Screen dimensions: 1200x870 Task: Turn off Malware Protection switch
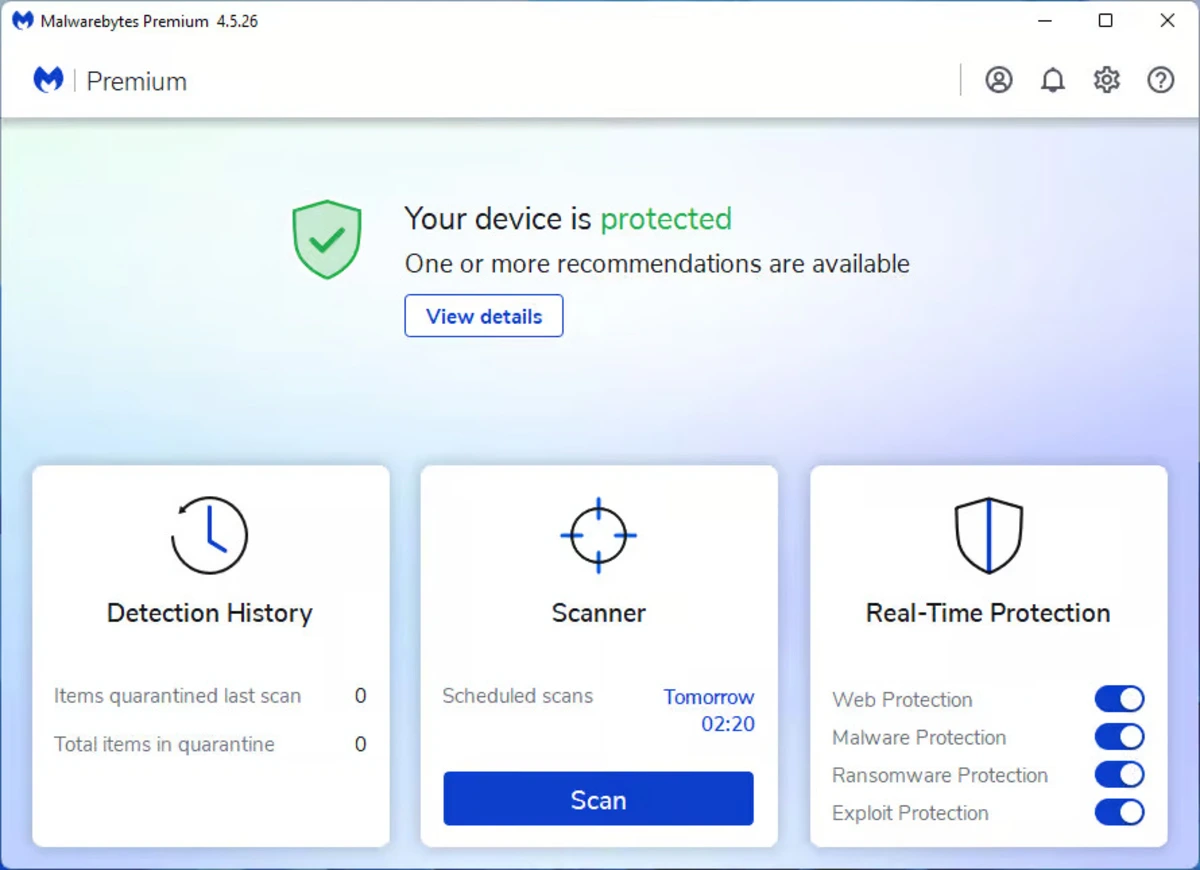[x=1119, y=737]
